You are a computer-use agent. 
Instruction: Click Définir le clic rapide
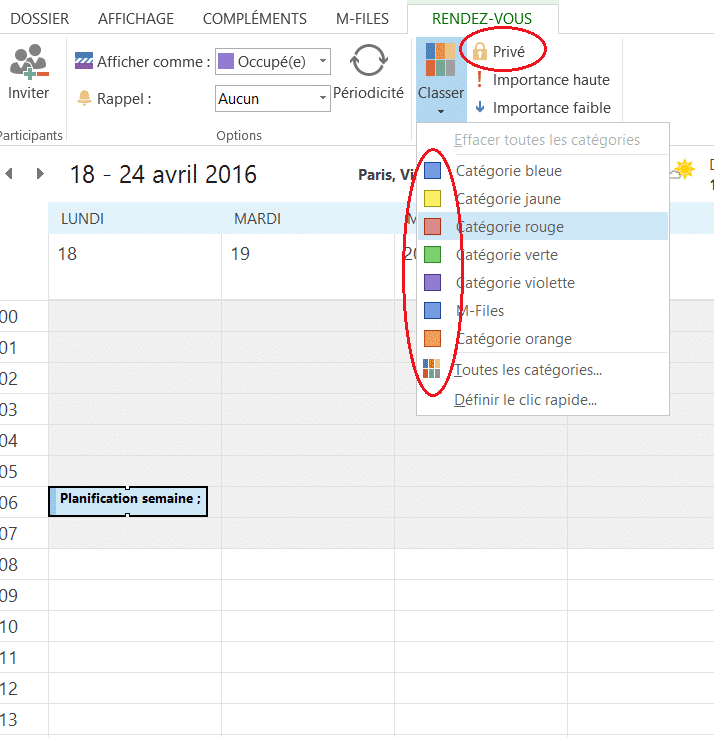(x=525, y=400)
